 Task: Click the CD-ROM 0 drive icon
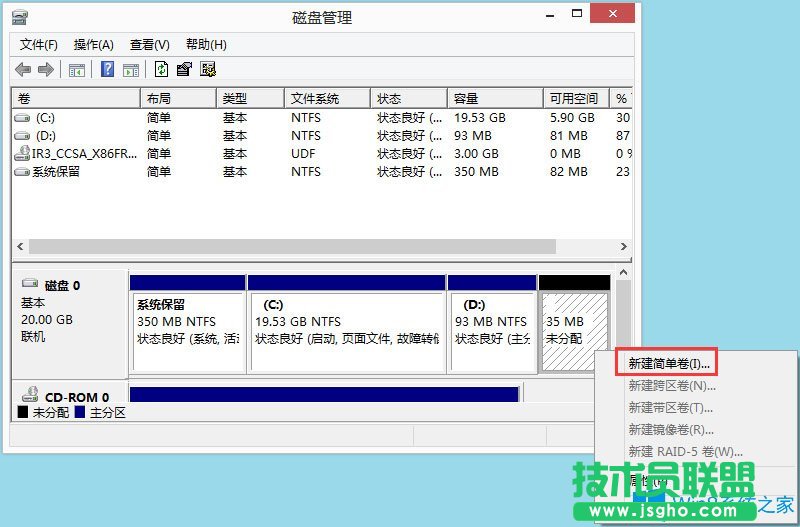[30, 394]
